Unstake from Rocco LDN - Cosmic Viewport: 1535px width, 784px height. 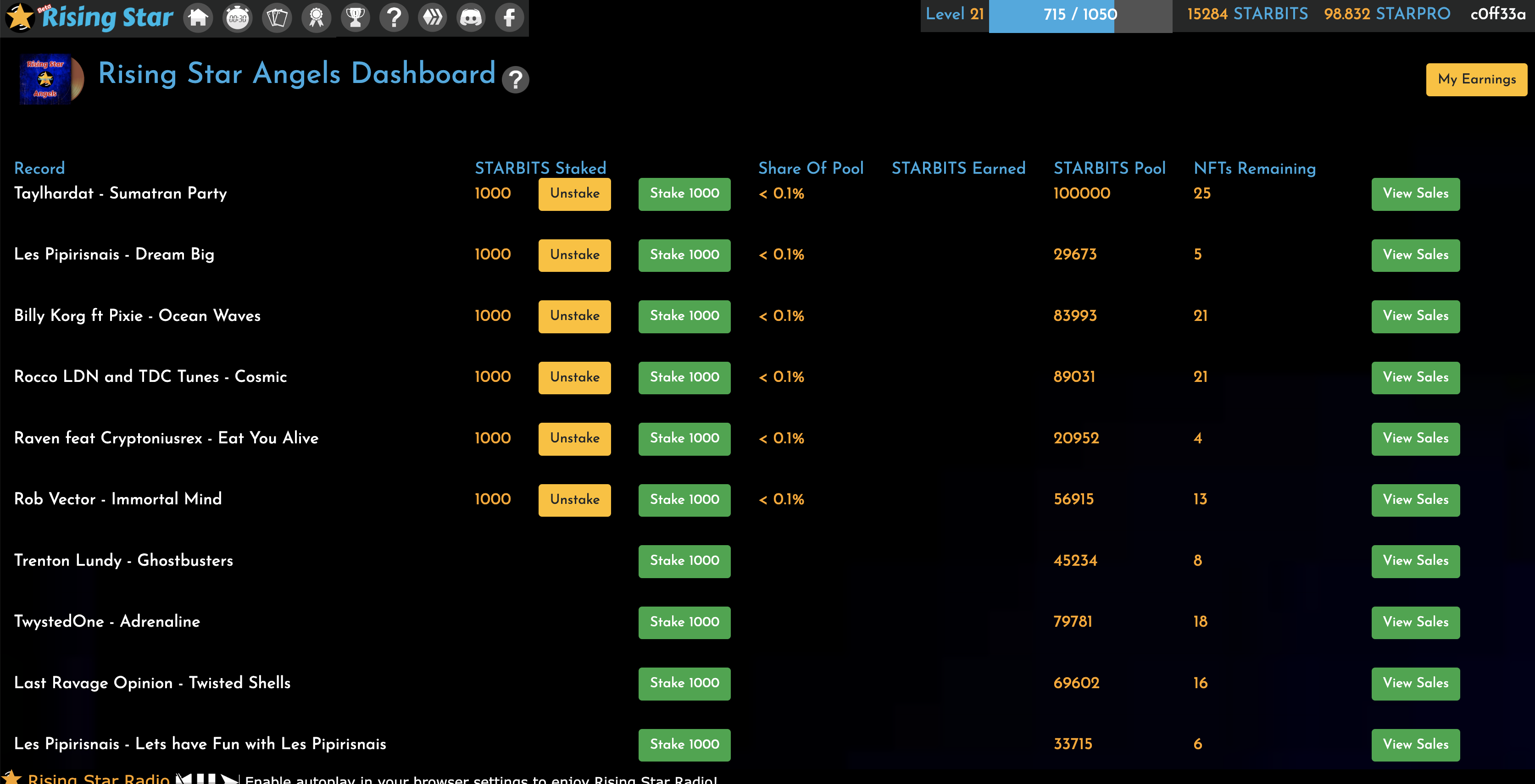[x=574, y=378]
